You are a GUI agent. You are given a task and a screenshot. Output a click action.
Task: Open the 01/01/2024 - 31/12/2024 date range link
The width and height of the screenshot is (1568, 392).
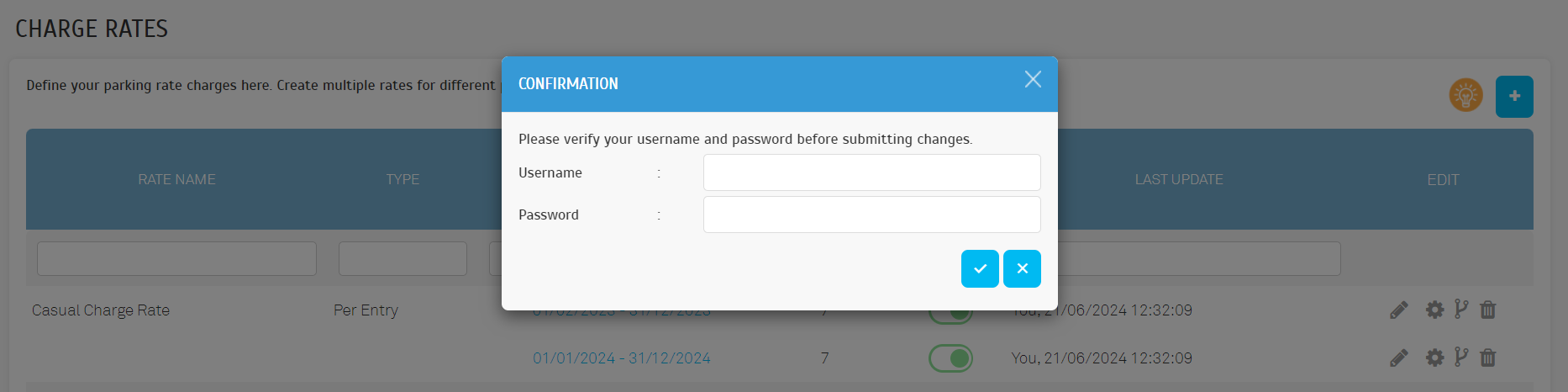click(621, 358)
